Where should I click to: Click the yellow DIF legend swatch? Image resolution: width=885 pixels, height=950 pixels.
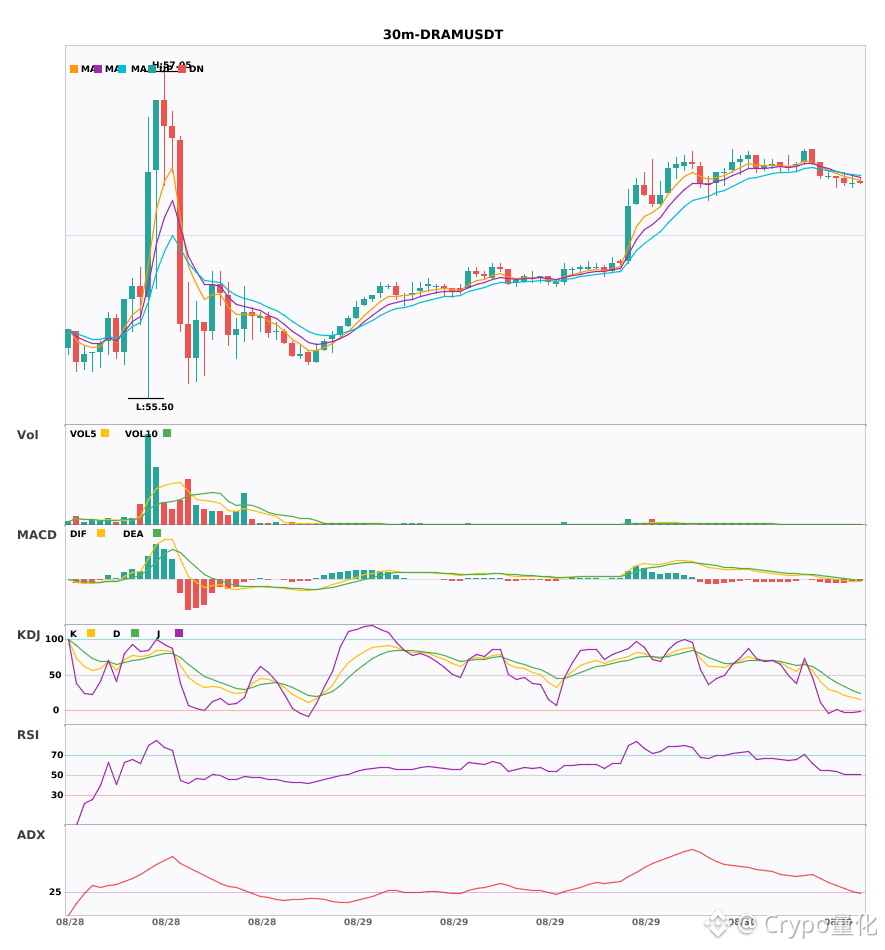[101, 533]
